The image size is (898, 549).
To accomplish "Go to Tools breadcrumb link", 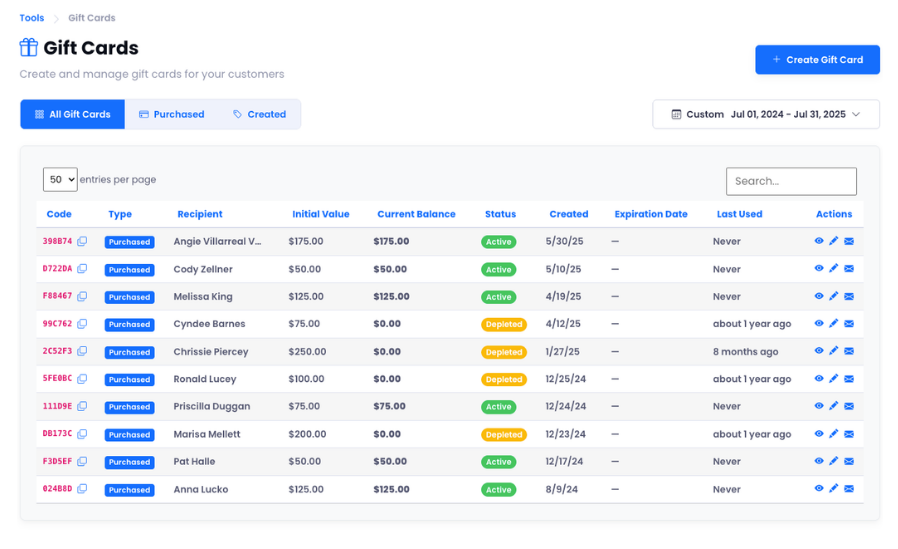I will pyautogui.click(x=31, y=18).
